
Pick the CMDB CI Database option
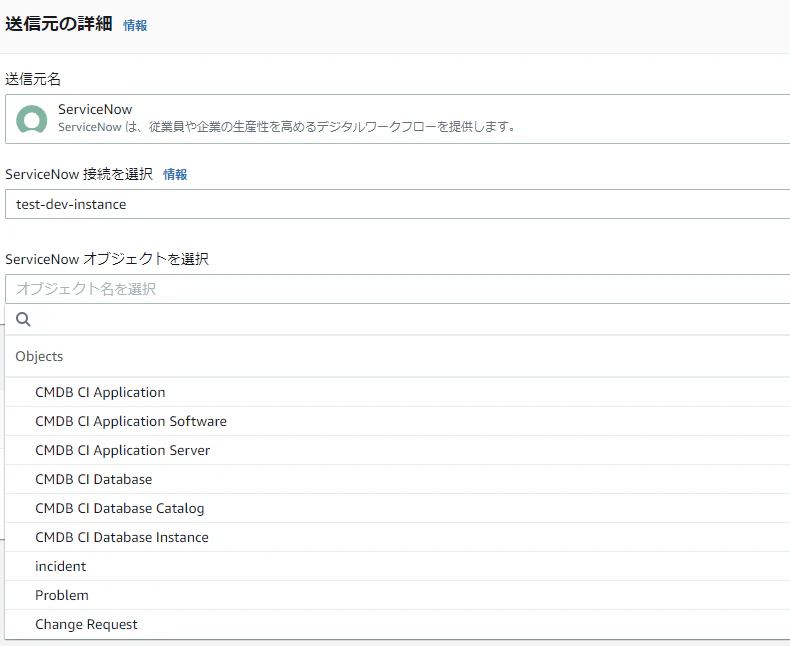pos(398,479)
